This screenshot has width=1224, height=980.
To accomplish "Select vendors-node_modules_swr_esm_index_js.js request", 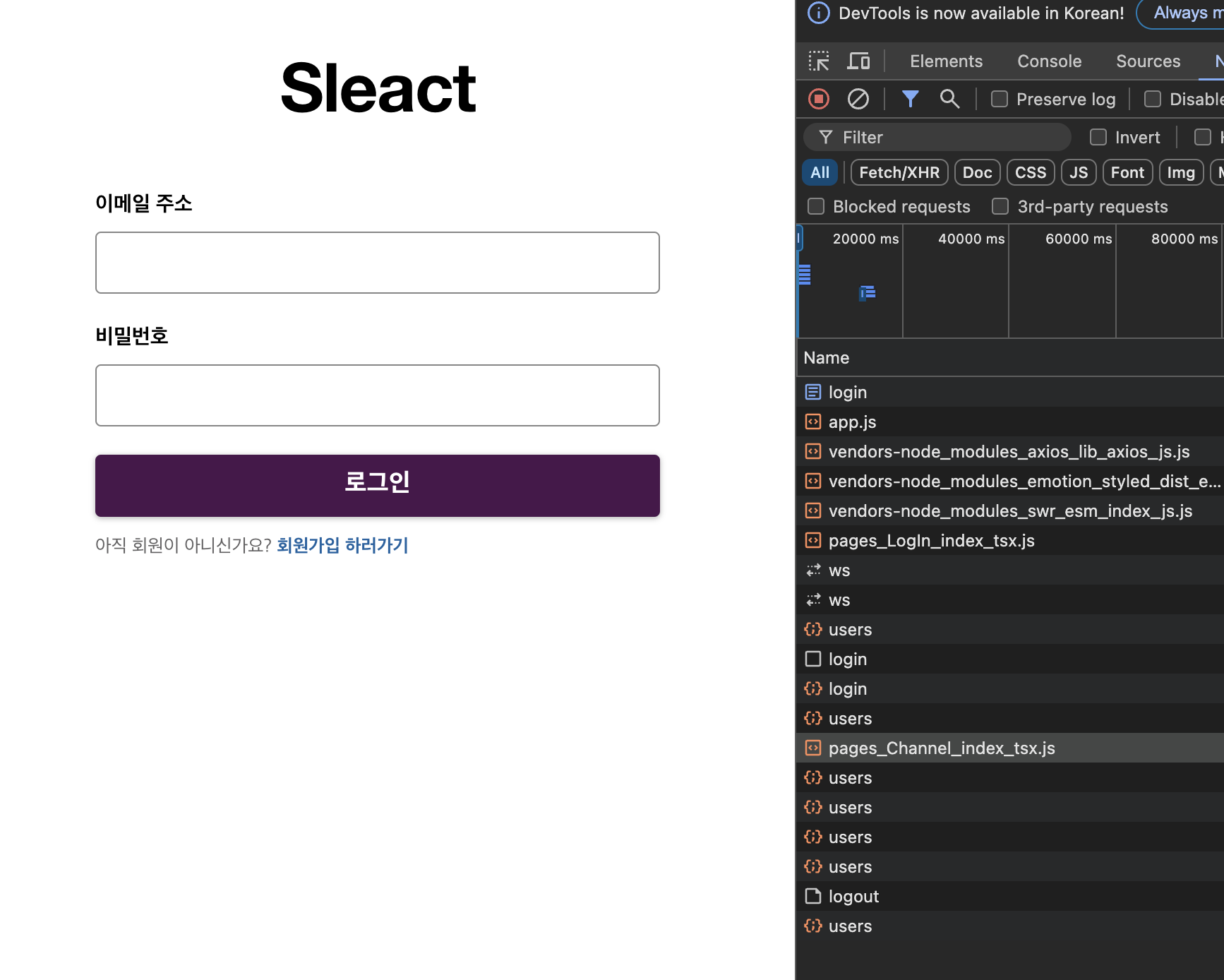I will coord(1010,510).
